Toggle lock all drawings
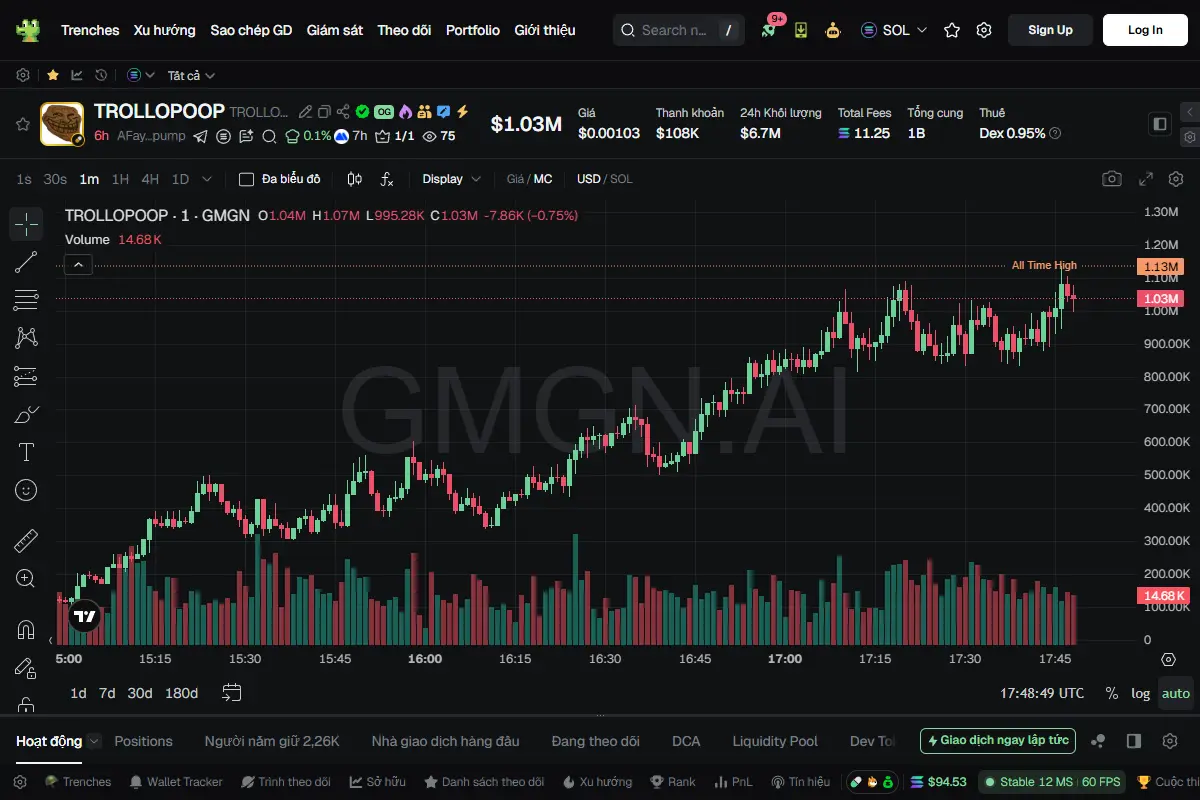The height and width of the screenshot is (800, 1200). pyautogui.click(x=26, y=704)
